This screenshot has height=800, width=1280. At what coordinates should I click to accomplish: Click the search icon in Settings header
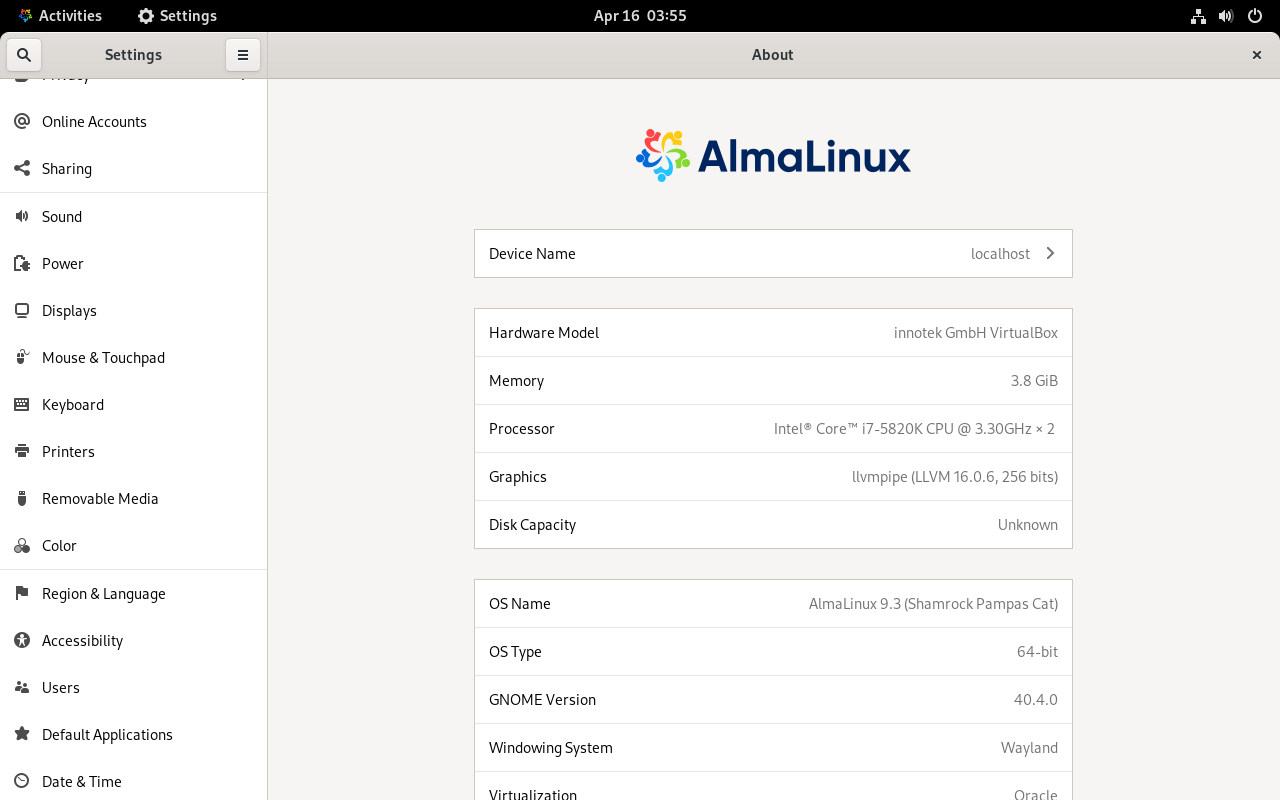24,55
